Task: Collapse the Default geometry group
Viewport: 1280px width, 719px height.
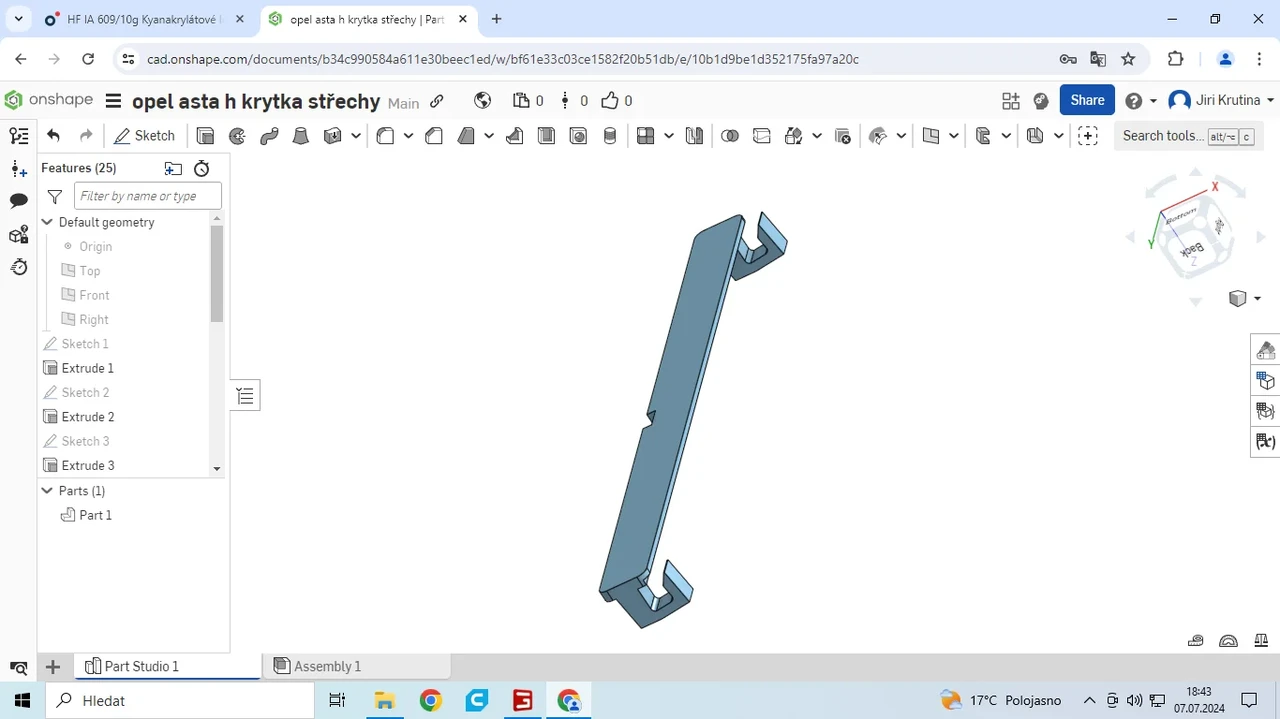Action: [x=47, y=222]
